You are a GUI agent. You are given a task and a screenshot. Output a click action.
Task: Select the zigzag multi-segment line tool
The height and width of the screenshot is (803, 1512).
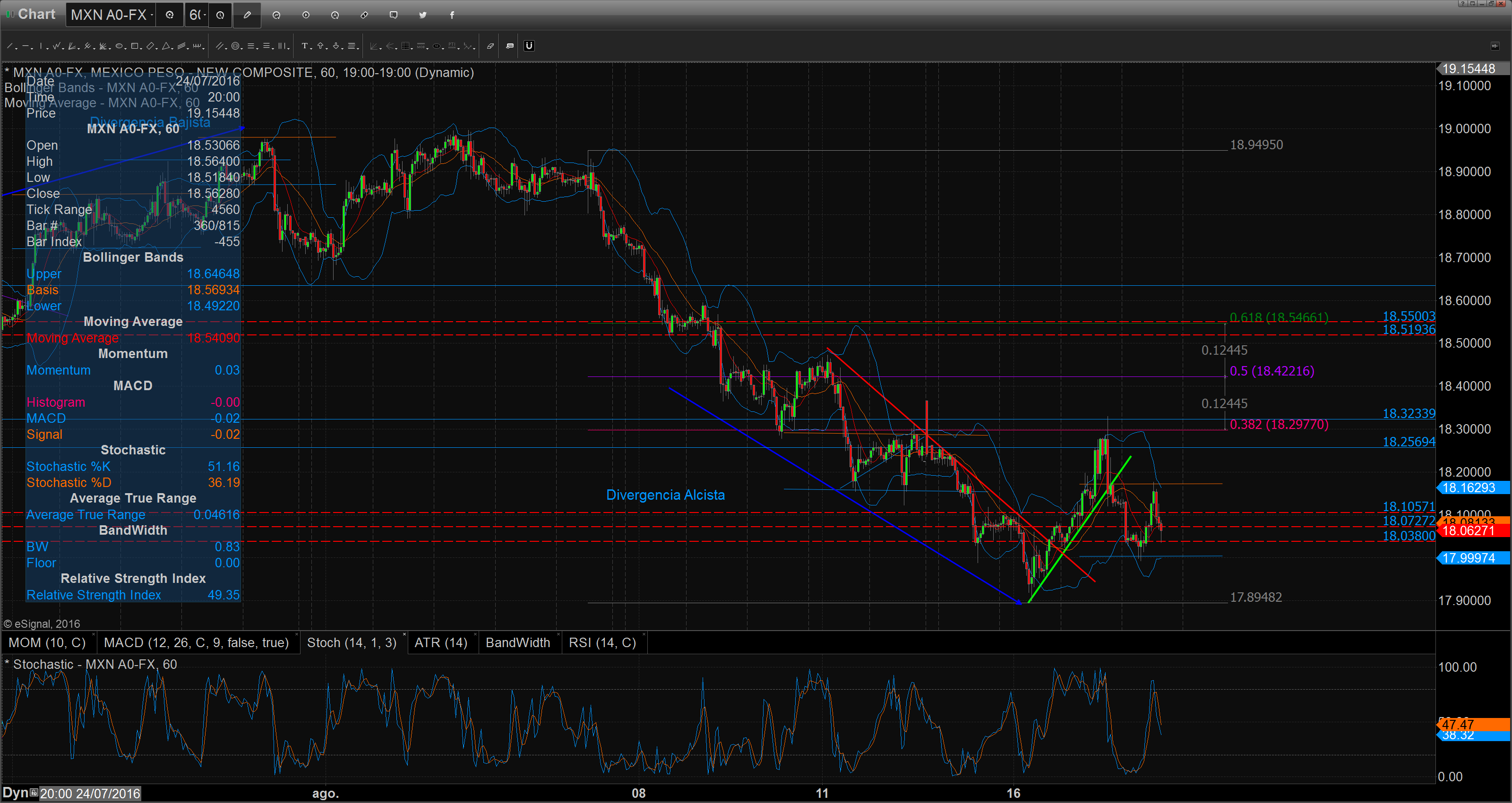[56, 46]
